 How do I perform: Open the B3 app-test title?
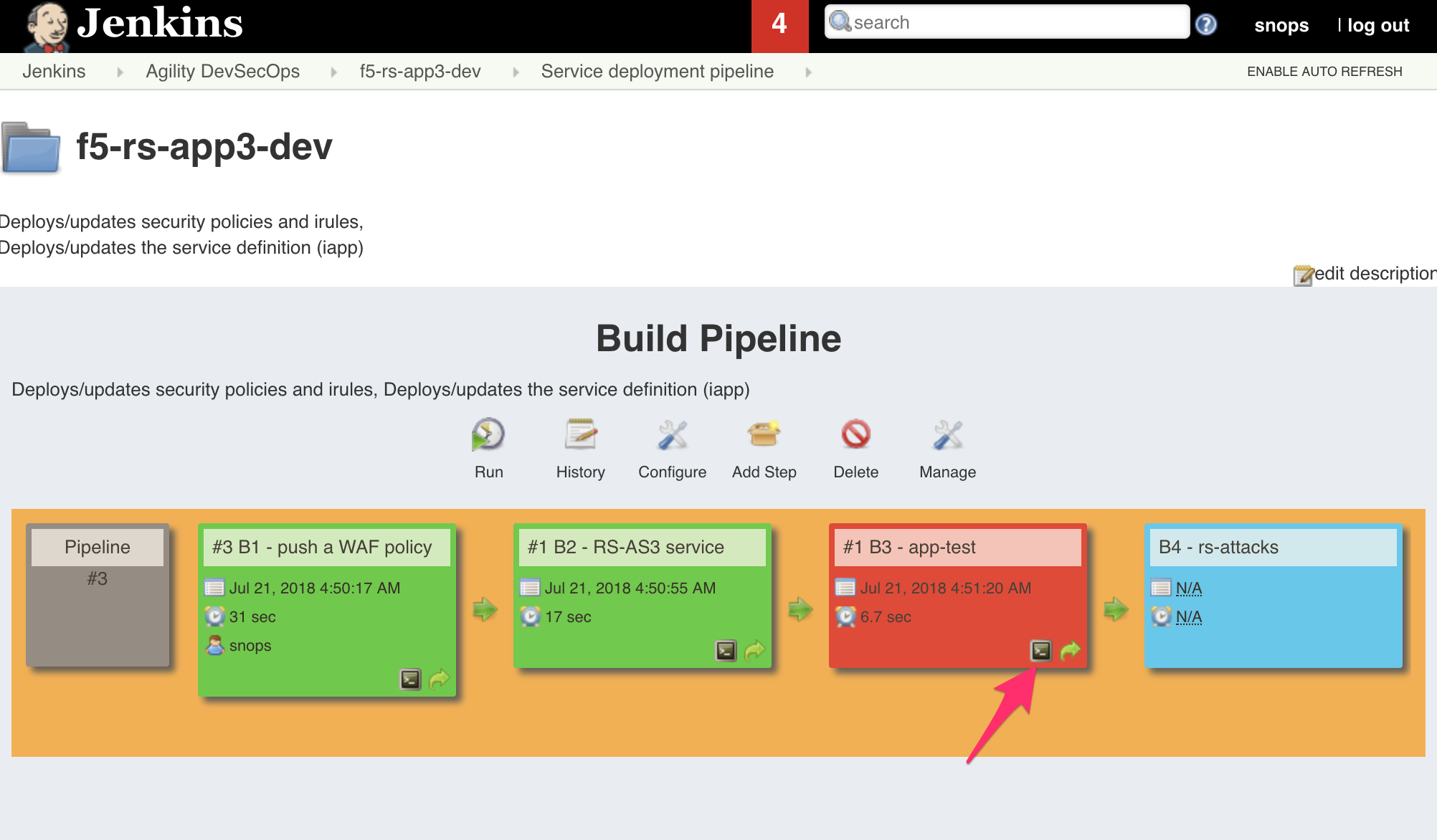click(x=909, y=547)
